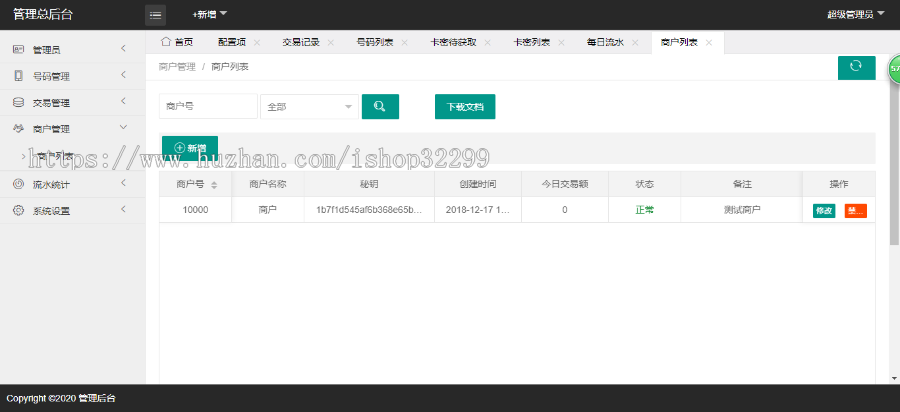900x412 pixels.
Task: Click the green floating circle badge
Action: click(x=894, y=69)
